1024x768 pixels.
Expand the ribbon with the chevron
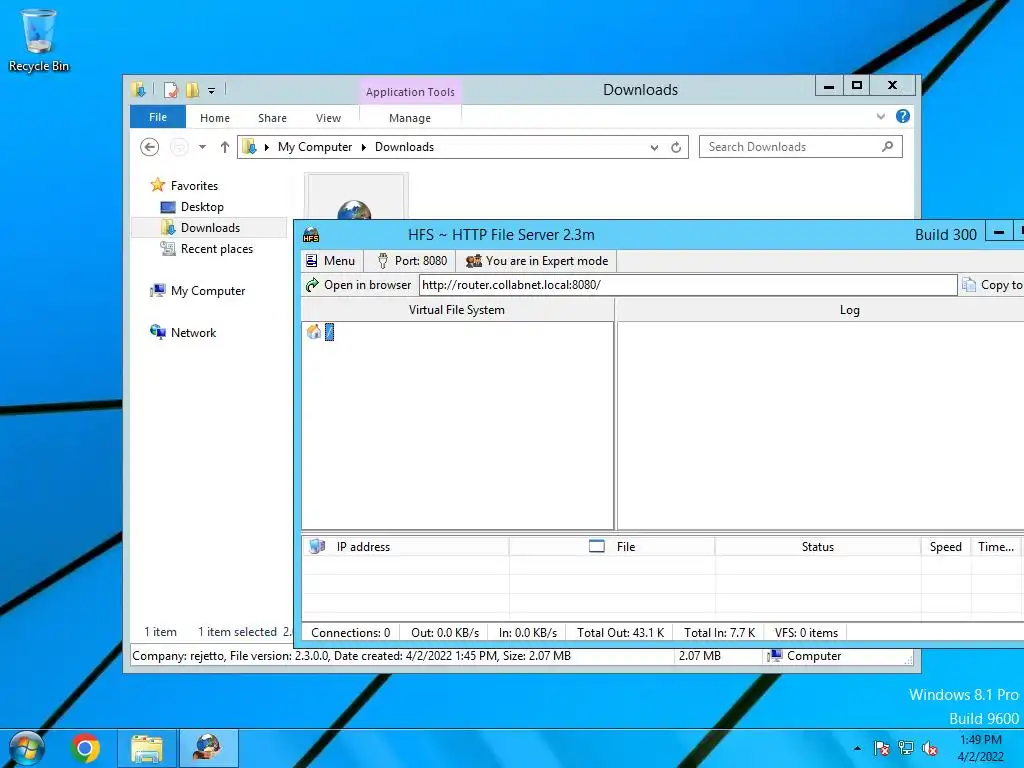pyautogui.click(x=881, y=116)
